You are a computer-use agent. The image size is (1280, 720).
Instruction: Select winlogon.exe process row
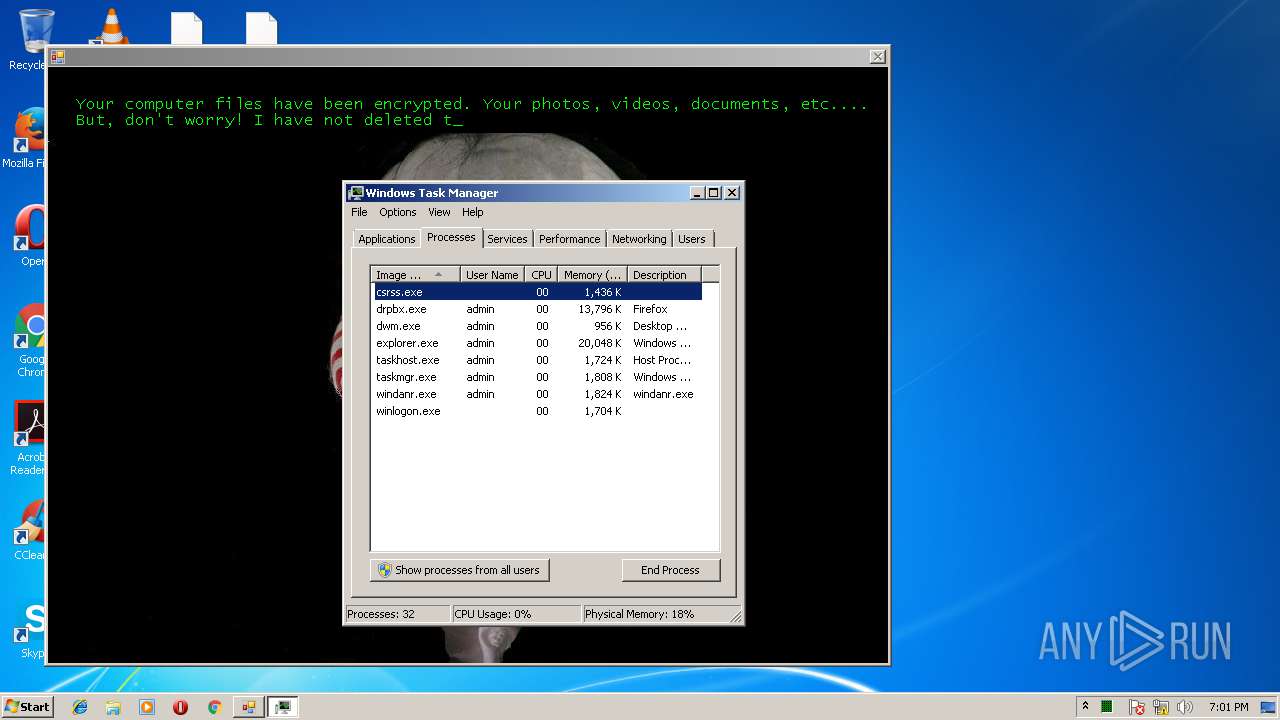coord(537,411)
